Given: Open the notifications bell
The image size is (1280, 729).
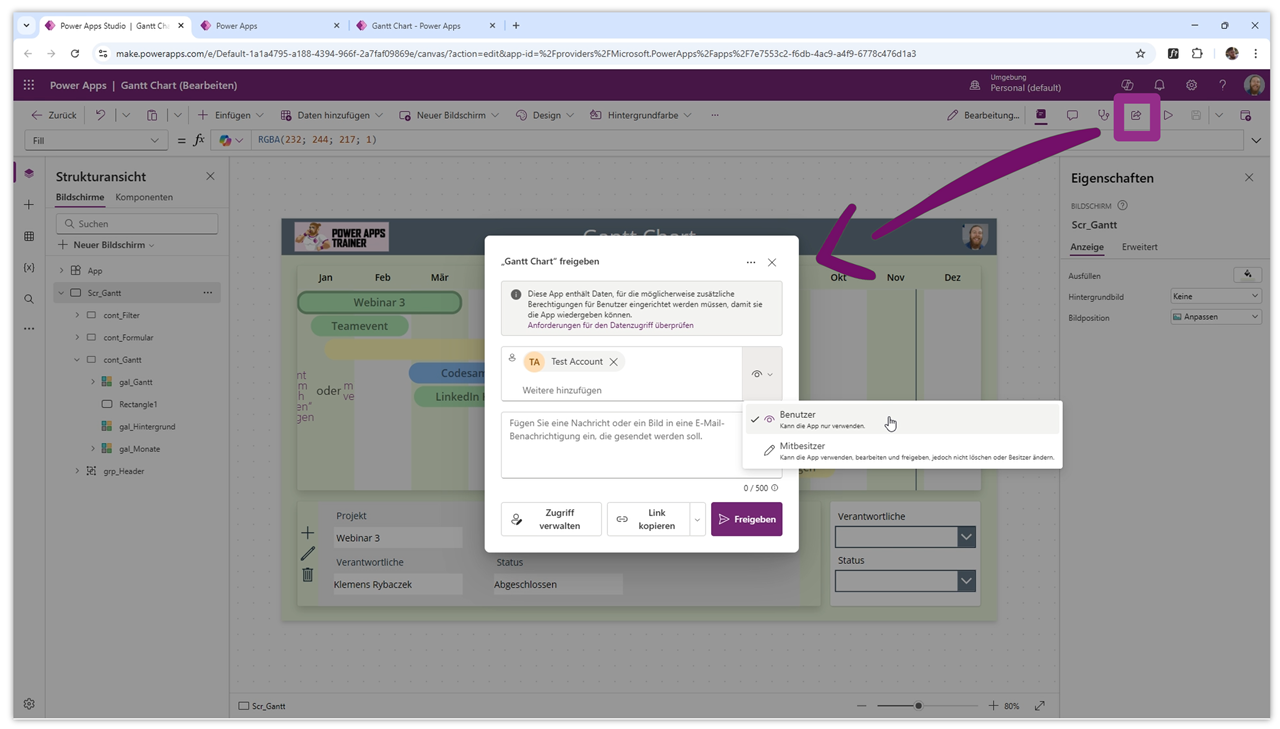Looking at the screenshot, I should tap(1159, 86).
